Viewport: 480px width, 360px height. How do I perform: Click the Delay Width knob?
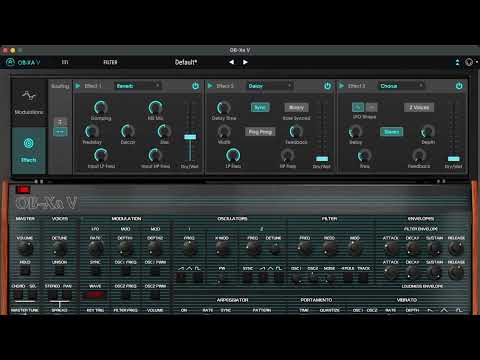(x=224, y=131)
